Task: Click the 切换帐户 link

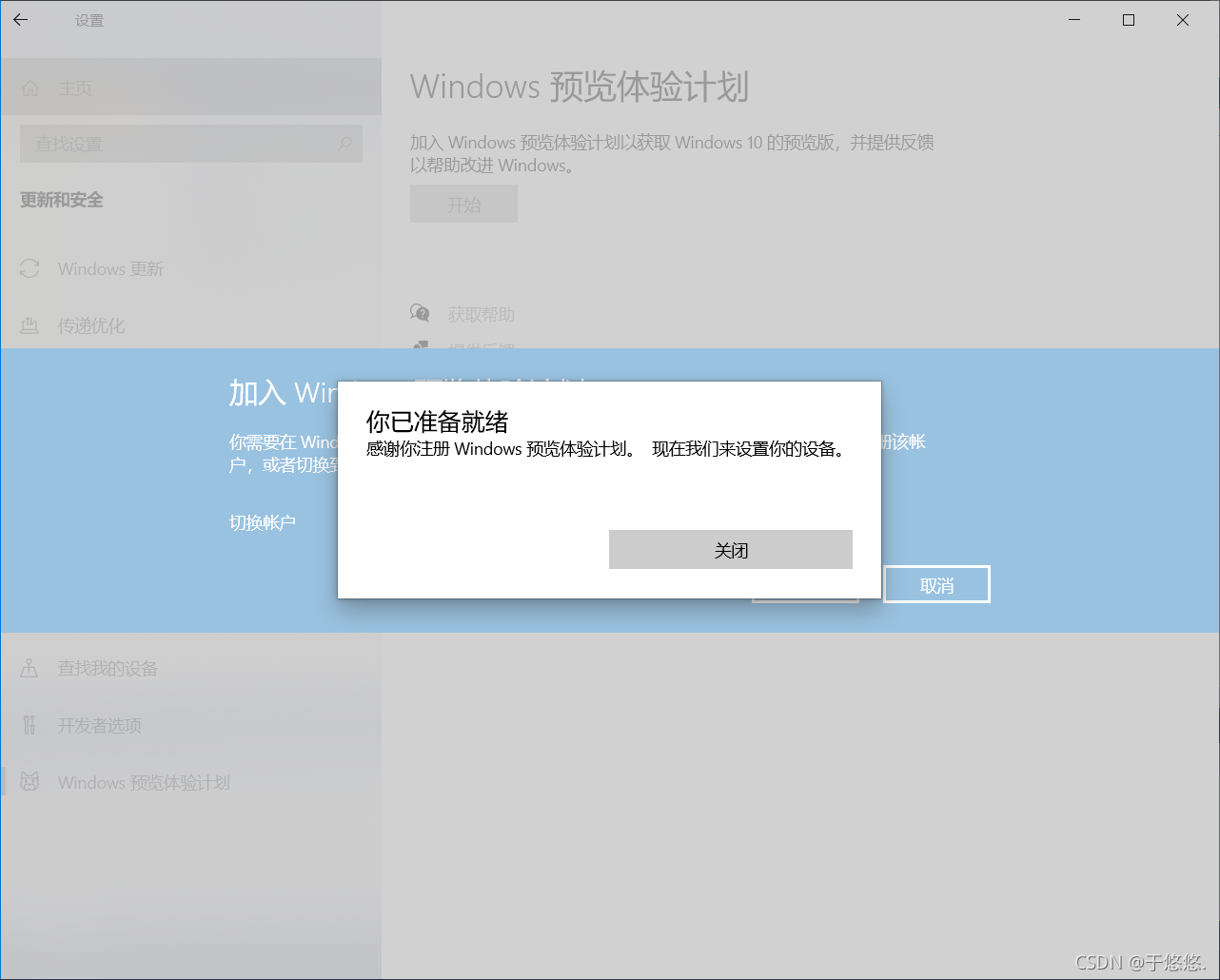Action: [263, 522]
